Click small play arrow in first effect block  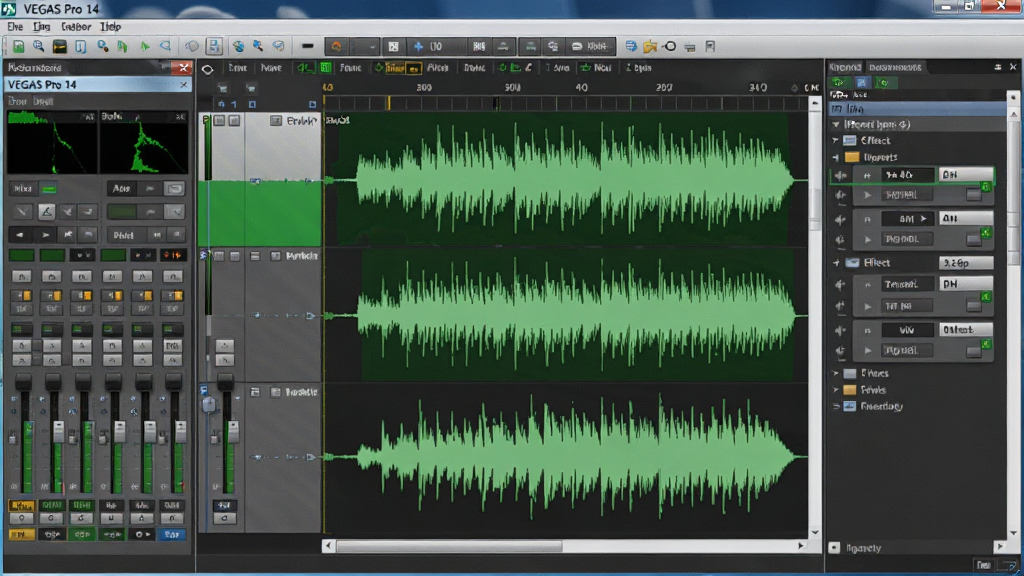pos(867,195)
